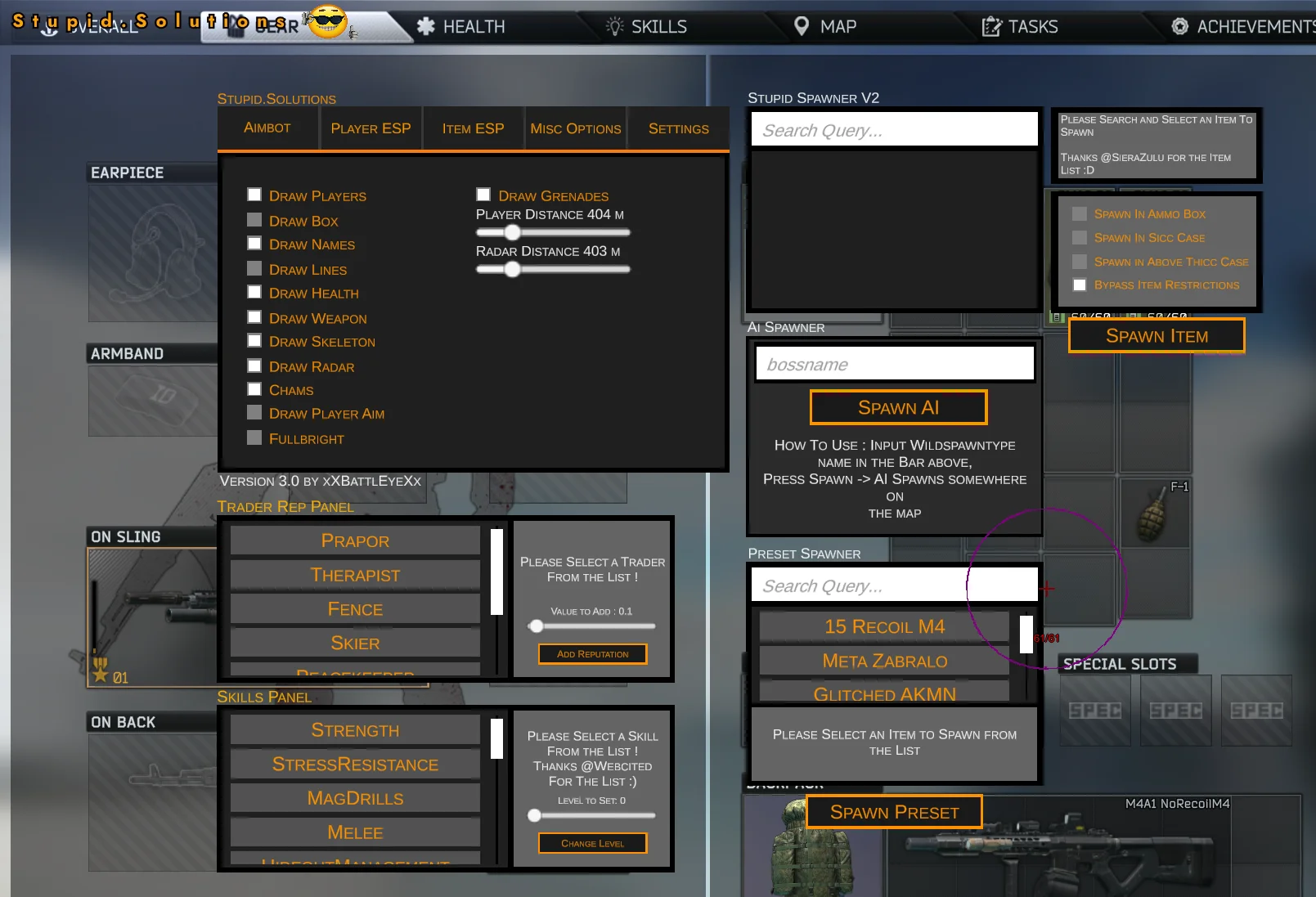Screen dimensions: 1316x897
Task: Toggle the Draw Skeleton checkbox
Action: (254, 341)
